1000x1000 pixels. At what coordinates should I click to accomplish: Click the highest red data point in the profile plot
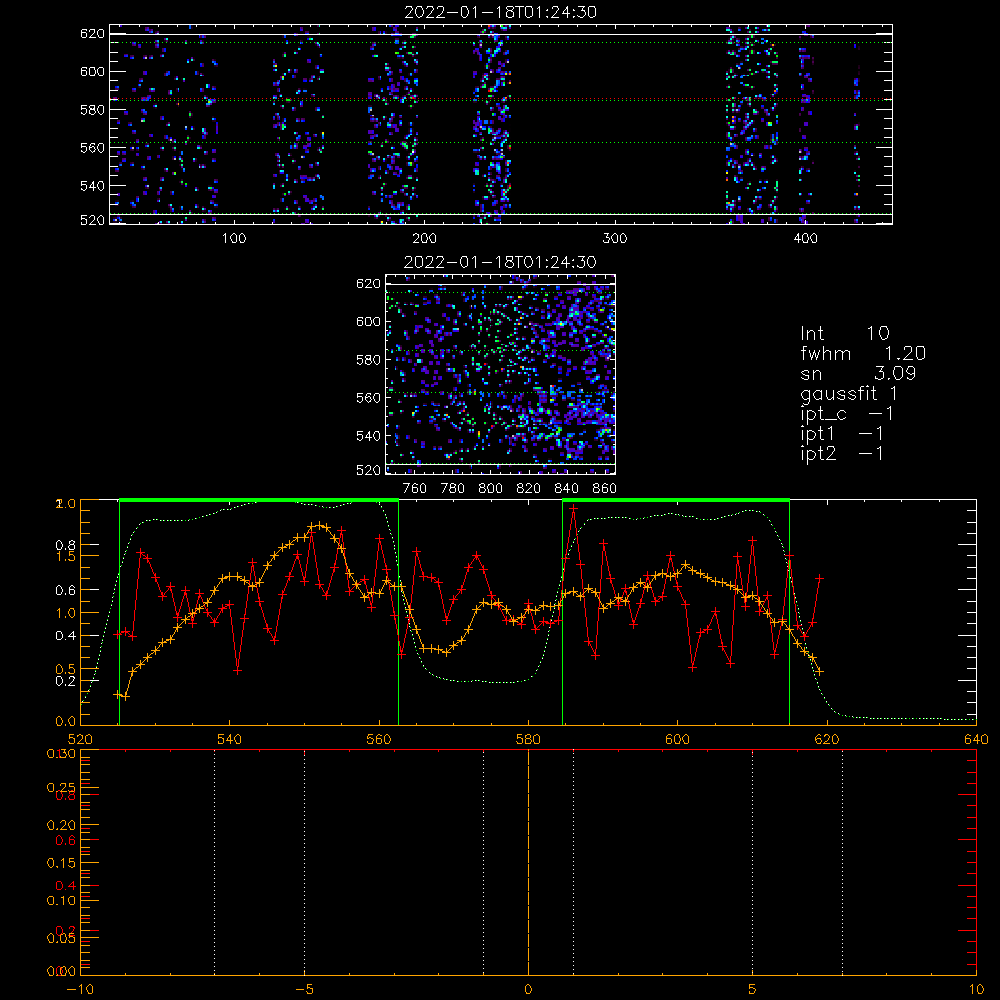(573, 508)
